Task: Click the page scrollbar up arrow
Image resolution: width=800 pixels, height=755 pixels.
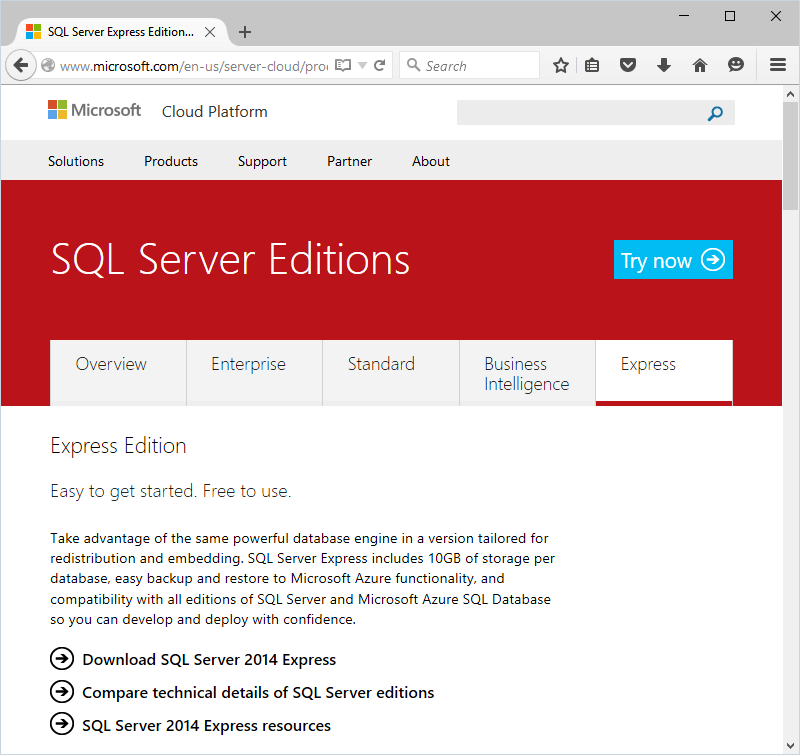Action: pyautogui.click(x=790, y=94)
